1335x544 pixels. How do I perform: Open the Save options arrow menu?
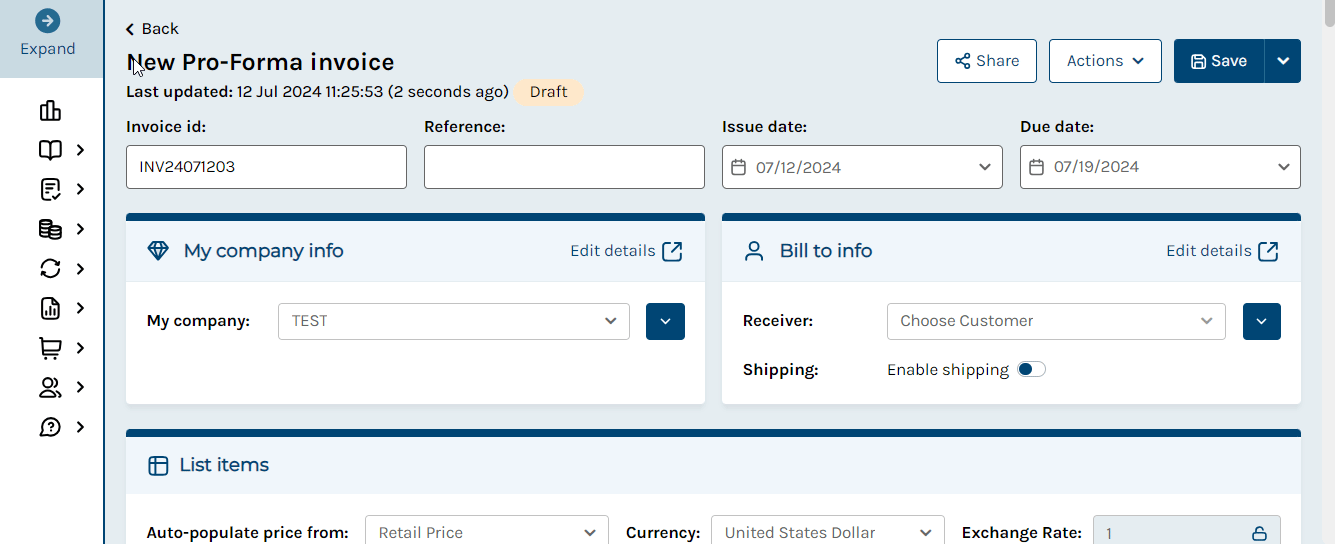coord(1283,61)
